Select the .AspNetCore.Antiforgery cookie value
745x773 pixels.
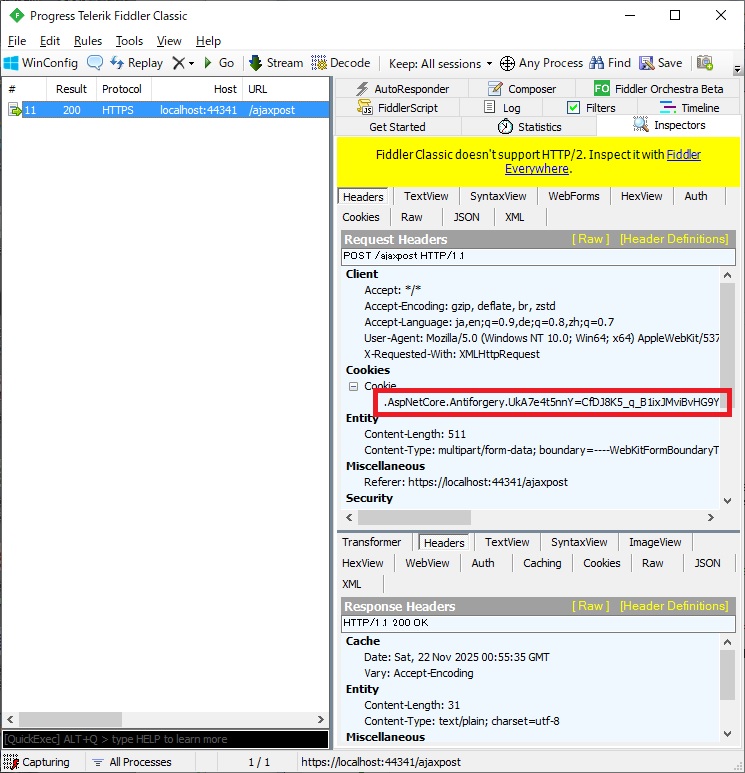coord(551,402)
